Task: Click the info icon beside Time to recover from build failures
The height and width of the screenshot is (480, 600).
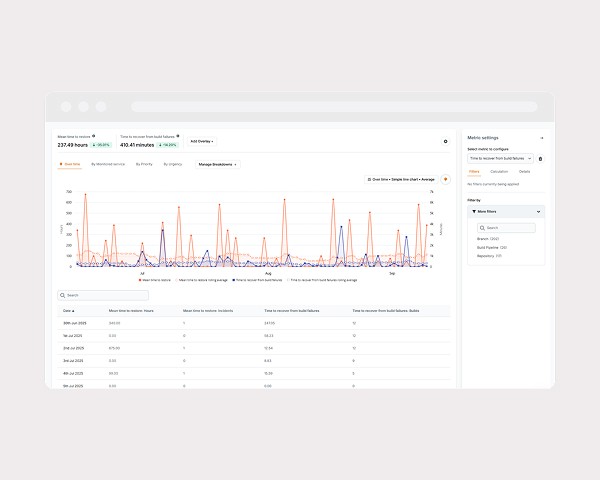Action: pyautogui.click(x=178, y=136)
